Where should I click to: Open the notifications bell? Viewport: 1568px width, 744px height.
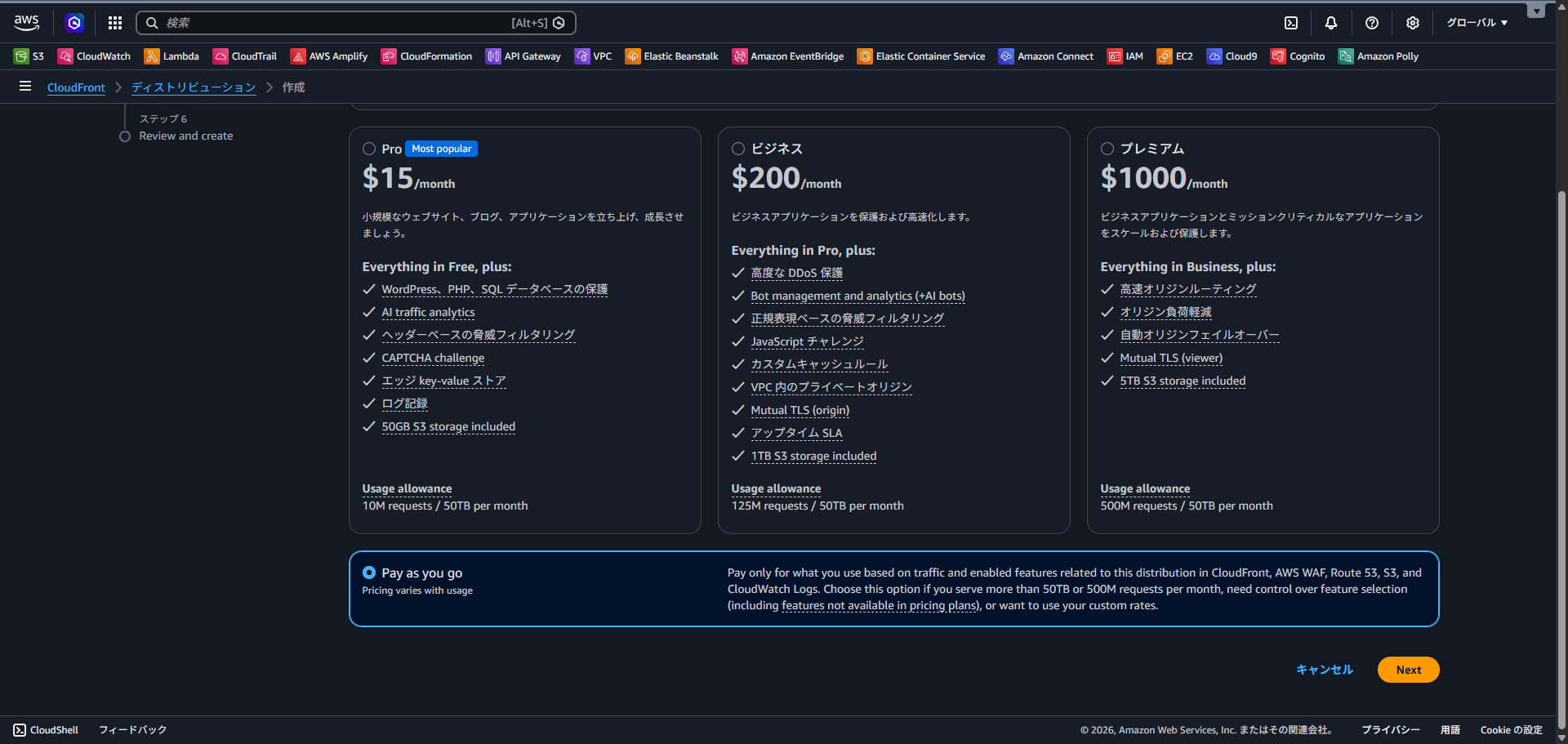click(x=1331, y=23)
